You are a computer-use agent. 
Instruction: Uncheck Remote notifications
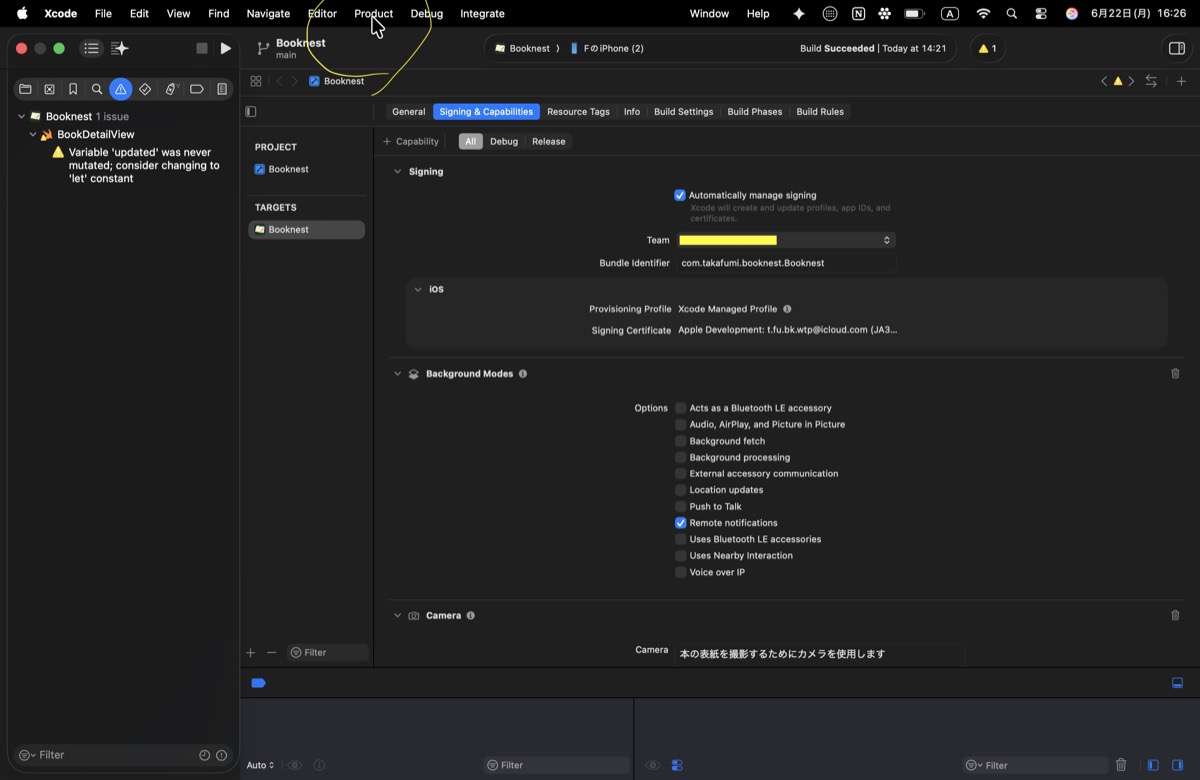pyautogui.click(x=680, y=523)
